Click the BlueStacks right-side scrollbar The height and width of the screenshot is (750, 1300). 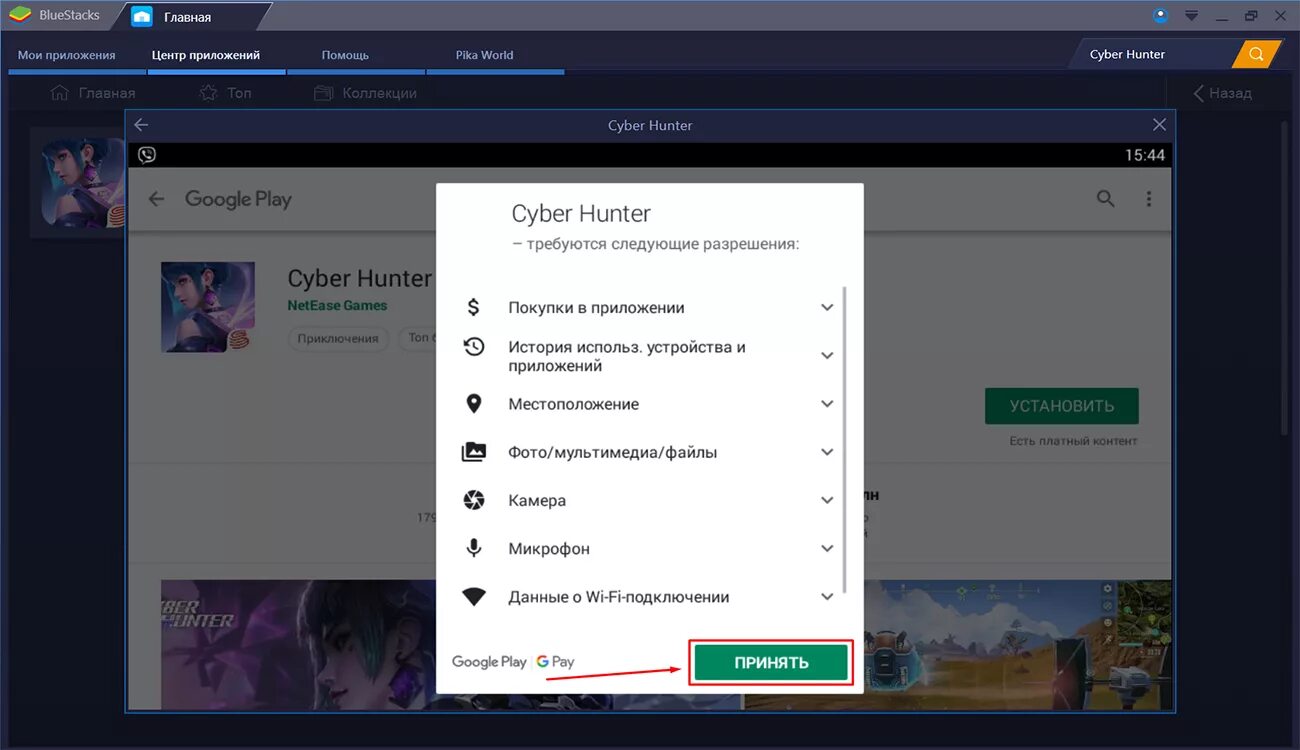tap(1285, 277)
